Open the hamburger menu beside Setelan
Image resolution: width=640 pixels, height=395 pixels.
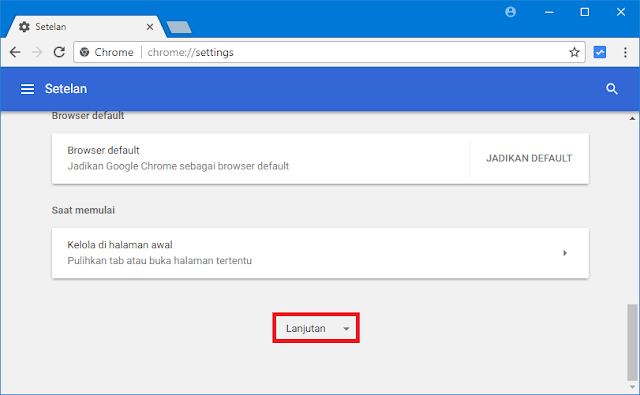click(x=28, y=89)
